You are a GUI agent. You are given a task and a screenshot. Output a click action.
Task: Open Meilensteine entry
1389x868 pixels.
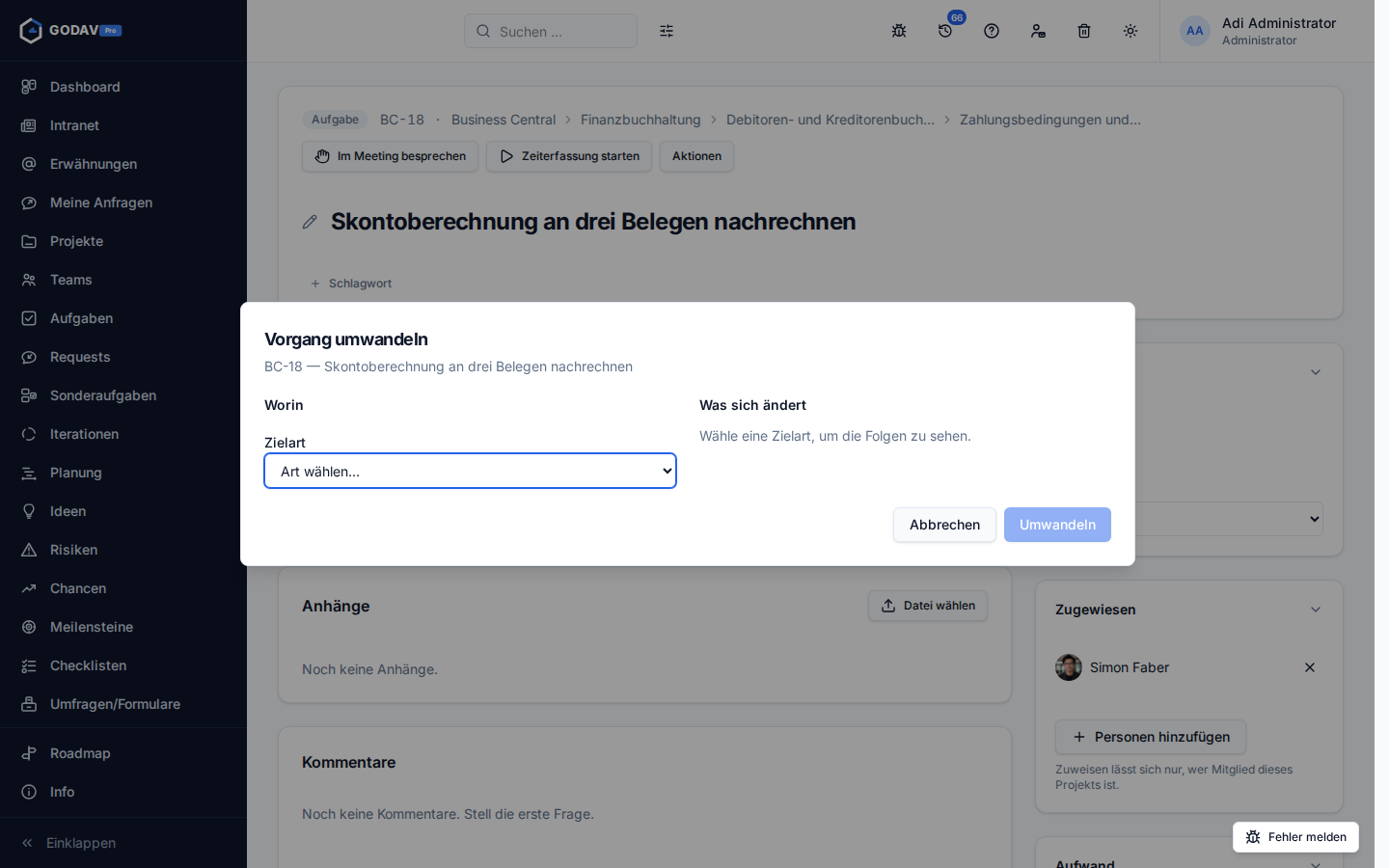(x=123, y=627)
